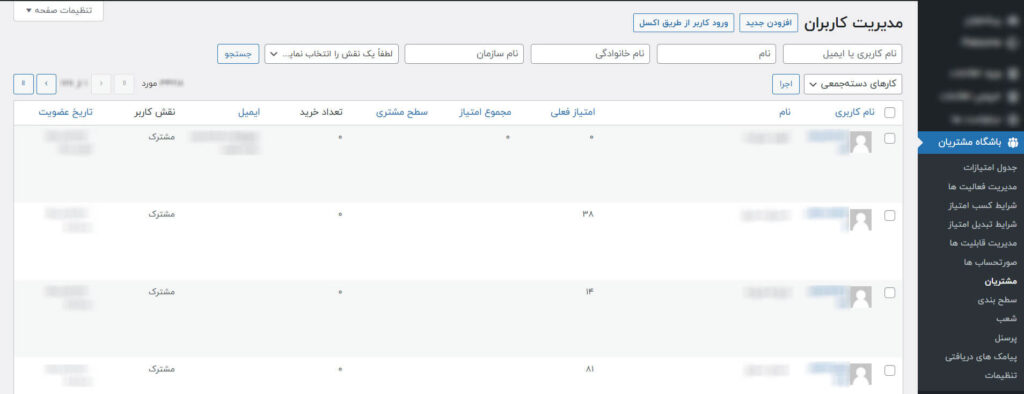
Task: Click the نام خانوادگی filter field
Action: click(590, 54)
